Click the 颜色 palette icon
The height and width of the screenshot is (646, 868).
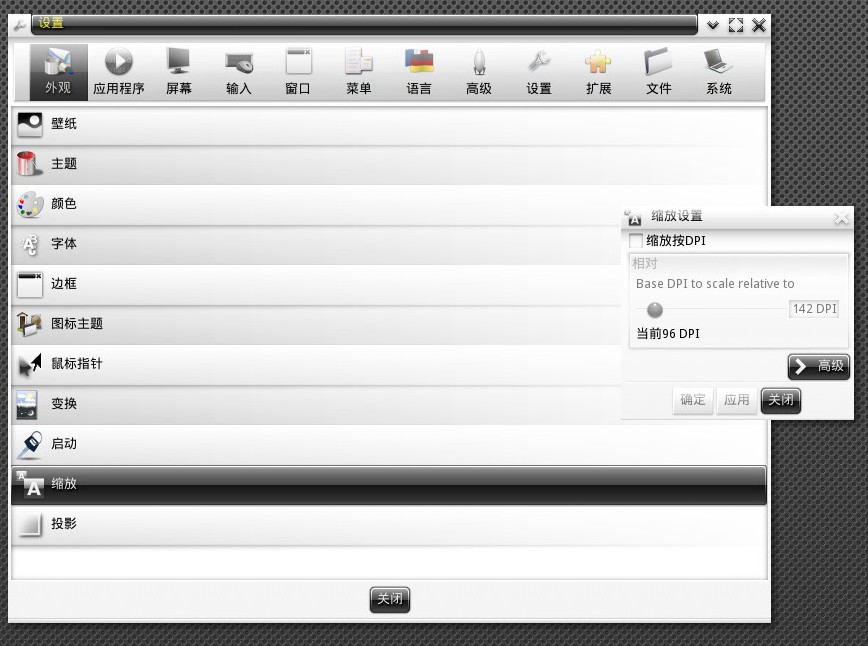point(29,204)
